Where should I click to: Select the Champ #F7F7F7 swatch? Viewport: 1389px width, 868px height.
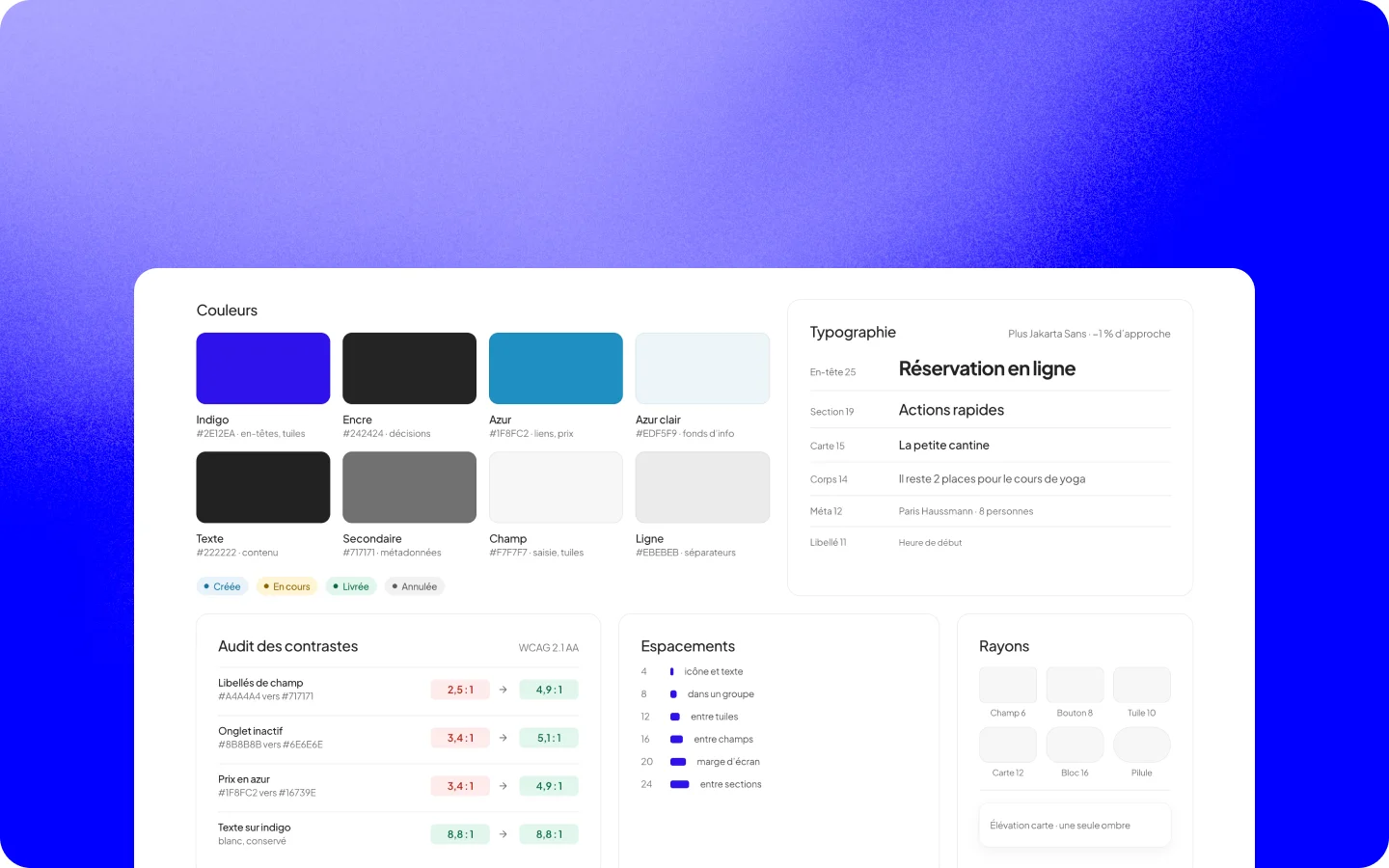point(556,487)
